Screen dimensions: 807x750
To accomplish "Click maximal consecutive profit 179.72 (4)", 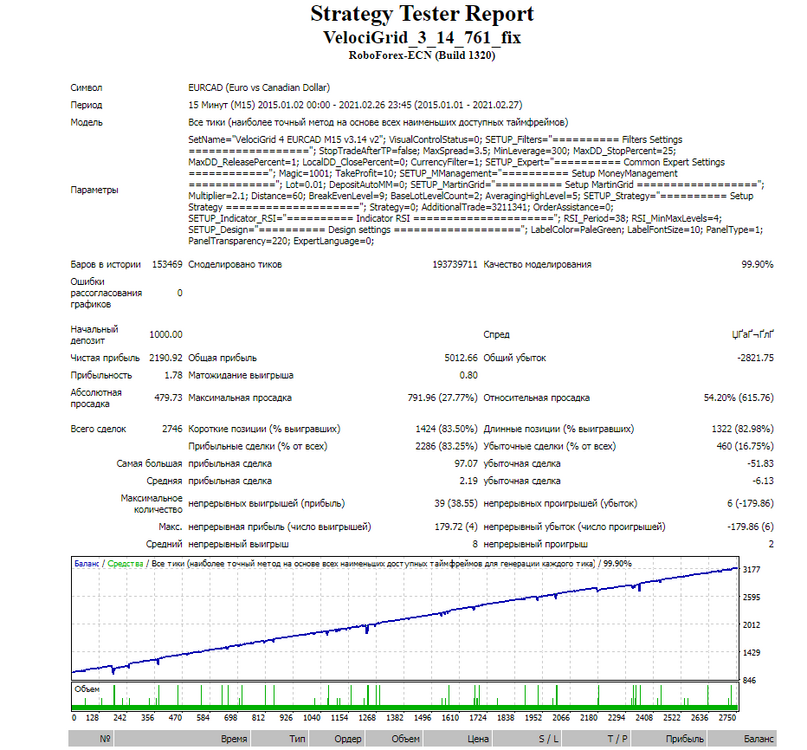I will [456, 527].
